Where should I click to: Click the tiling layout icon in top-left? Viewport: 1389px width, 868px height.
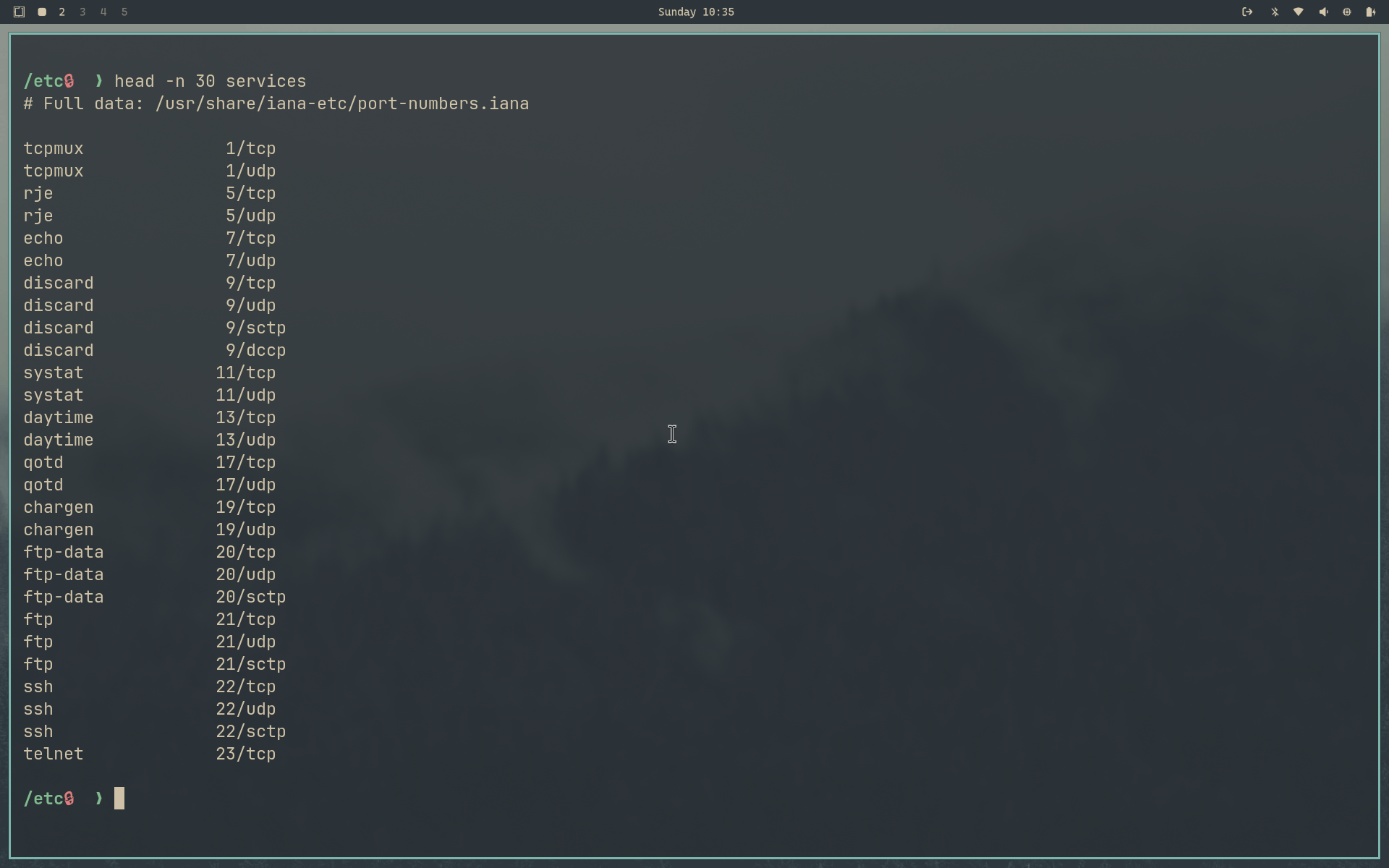click(x=19, y=12)
